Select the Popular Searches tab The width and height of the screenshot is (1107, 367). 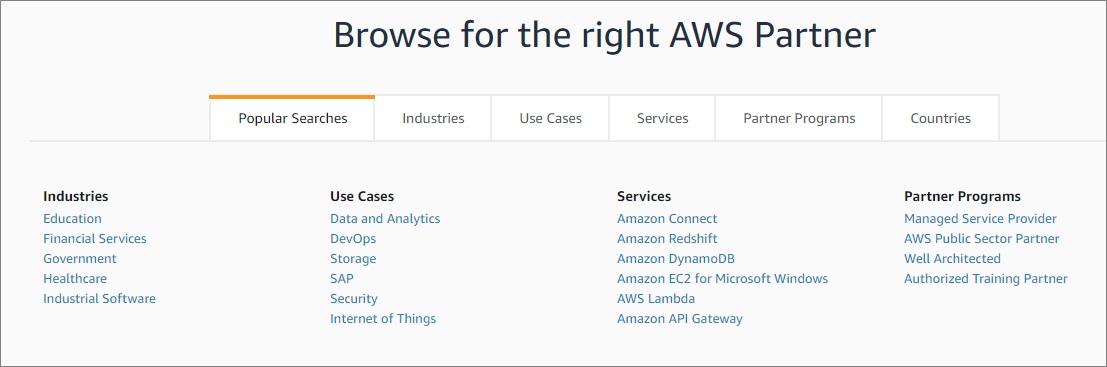(x=292, y=119)
